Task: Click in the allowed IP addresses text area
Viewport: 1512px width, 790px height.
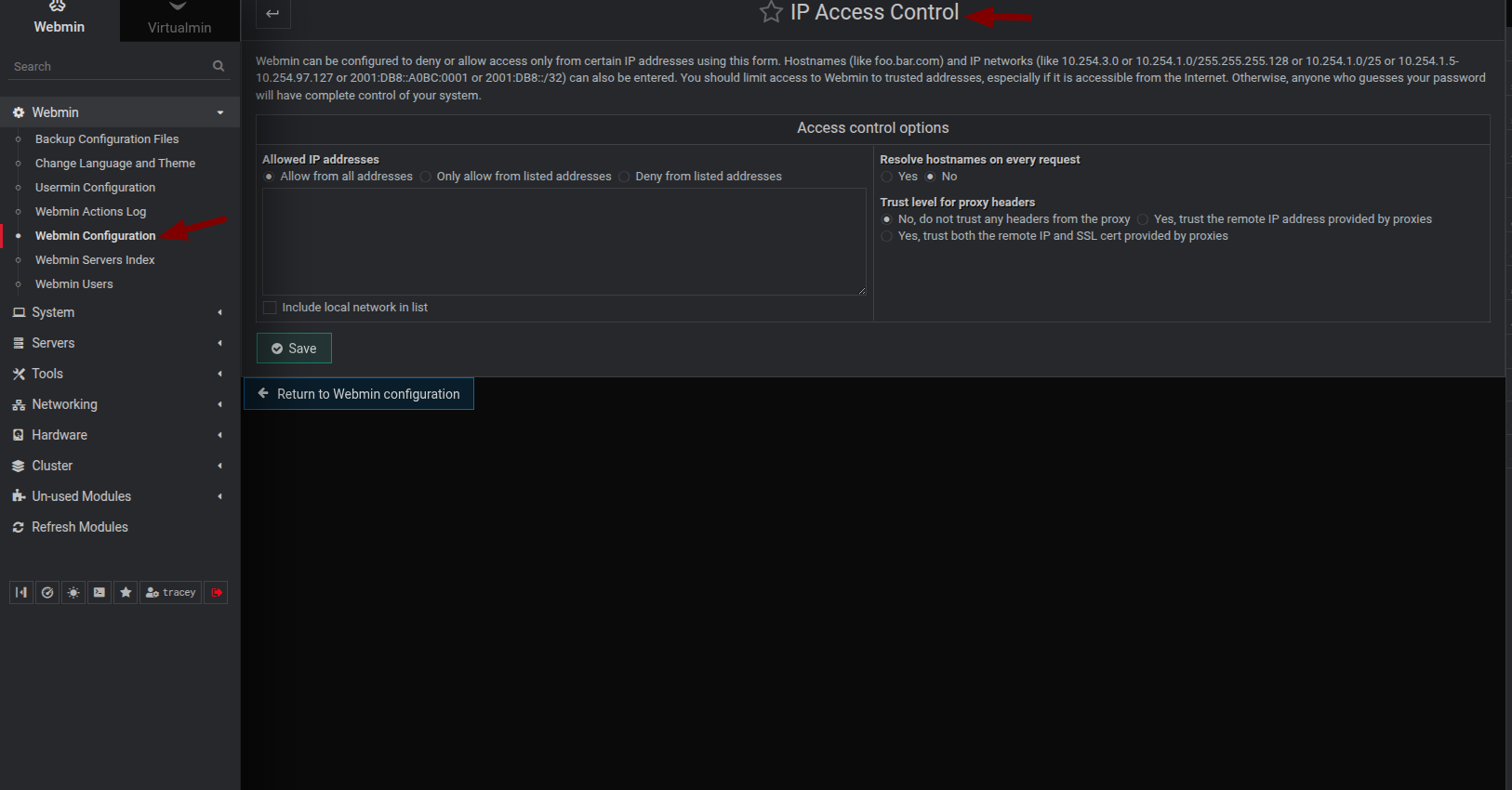Action: (564, 242)
